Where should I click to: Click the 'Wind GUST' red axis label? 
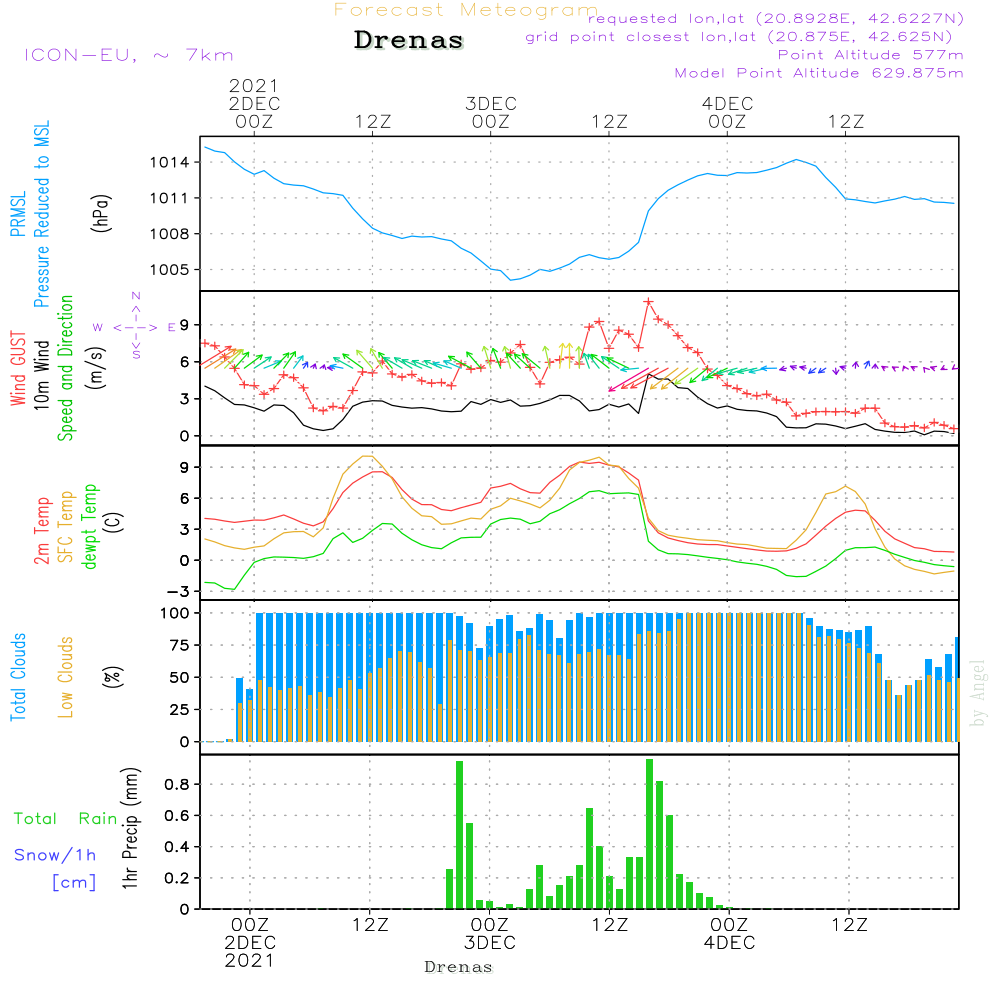pos(18,369)
